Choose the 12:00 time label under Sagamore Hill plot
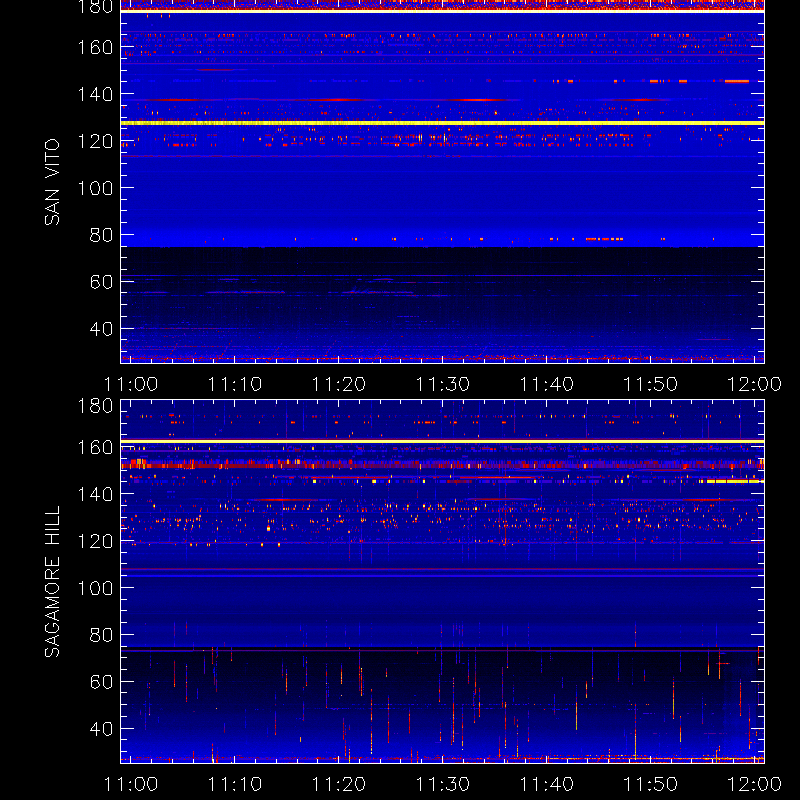This screenshot has height=800, width=800. 755,784
